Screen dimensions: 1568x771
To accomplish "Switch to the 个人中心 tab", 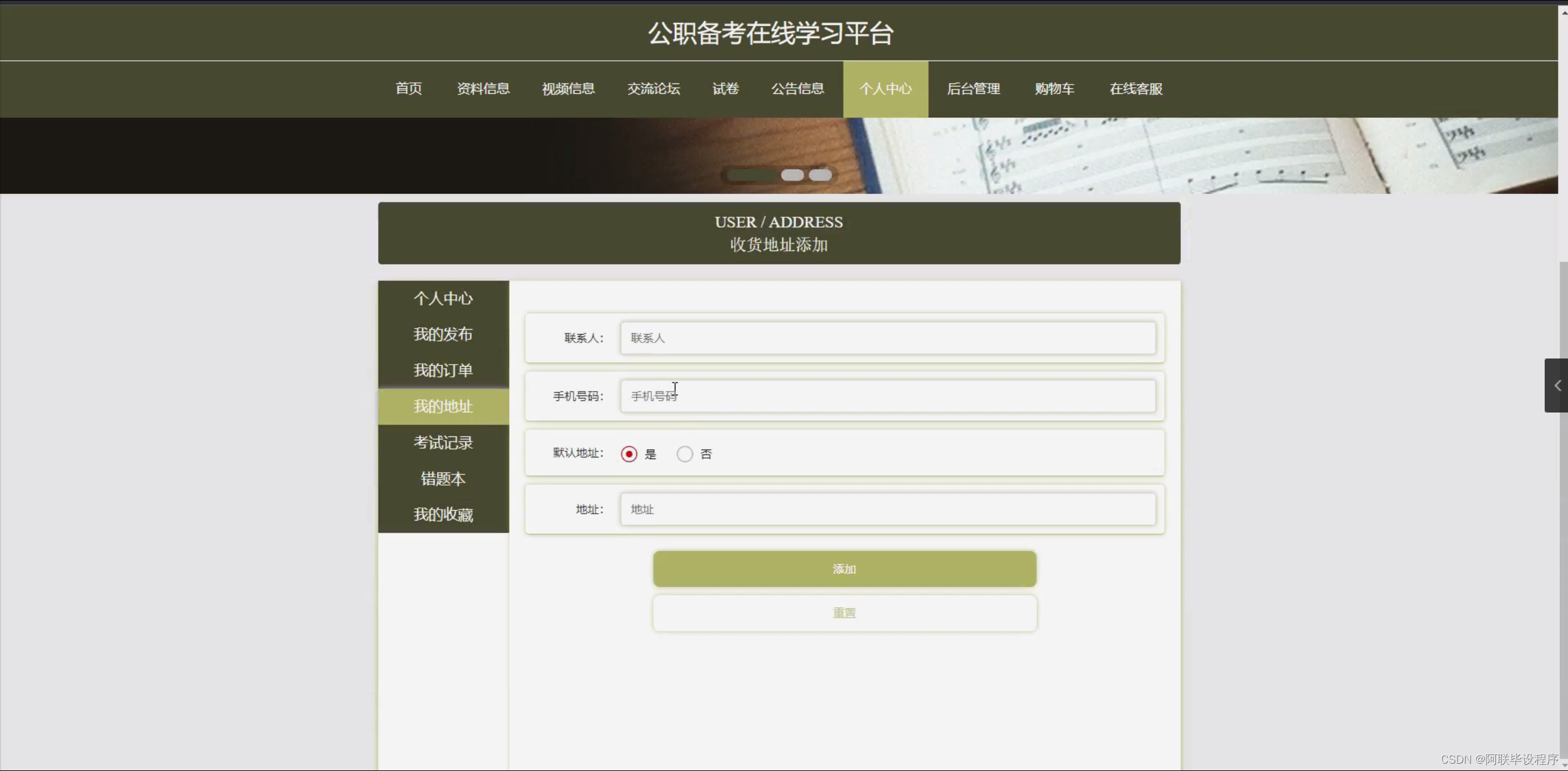I will [885, 89].
